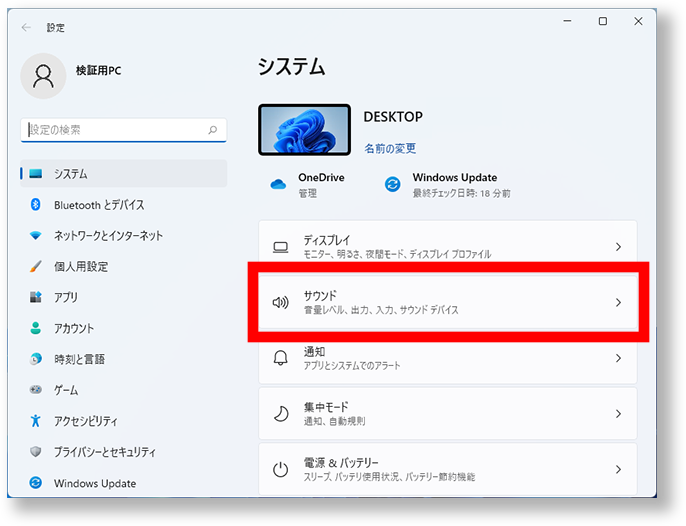
Task: Open 個人用設定 in the sidebar
Action: tap(124, 266)
